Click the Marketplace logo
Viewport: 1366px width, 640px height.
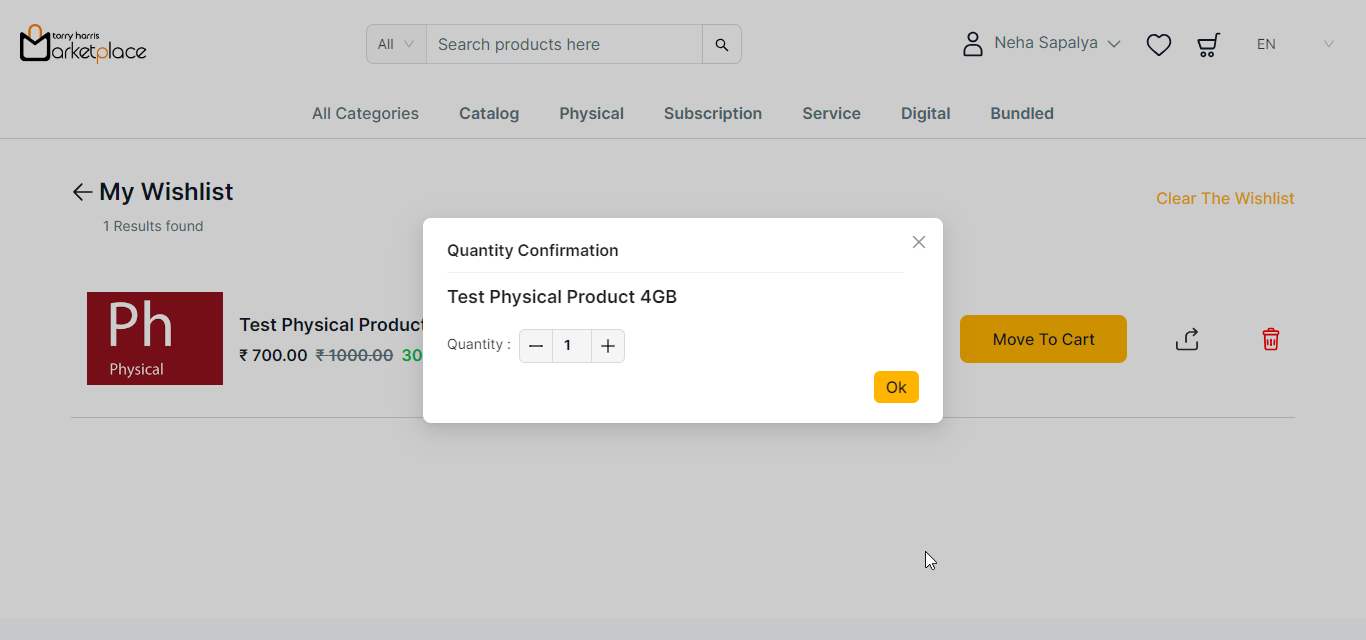click(x=83, y=44)
